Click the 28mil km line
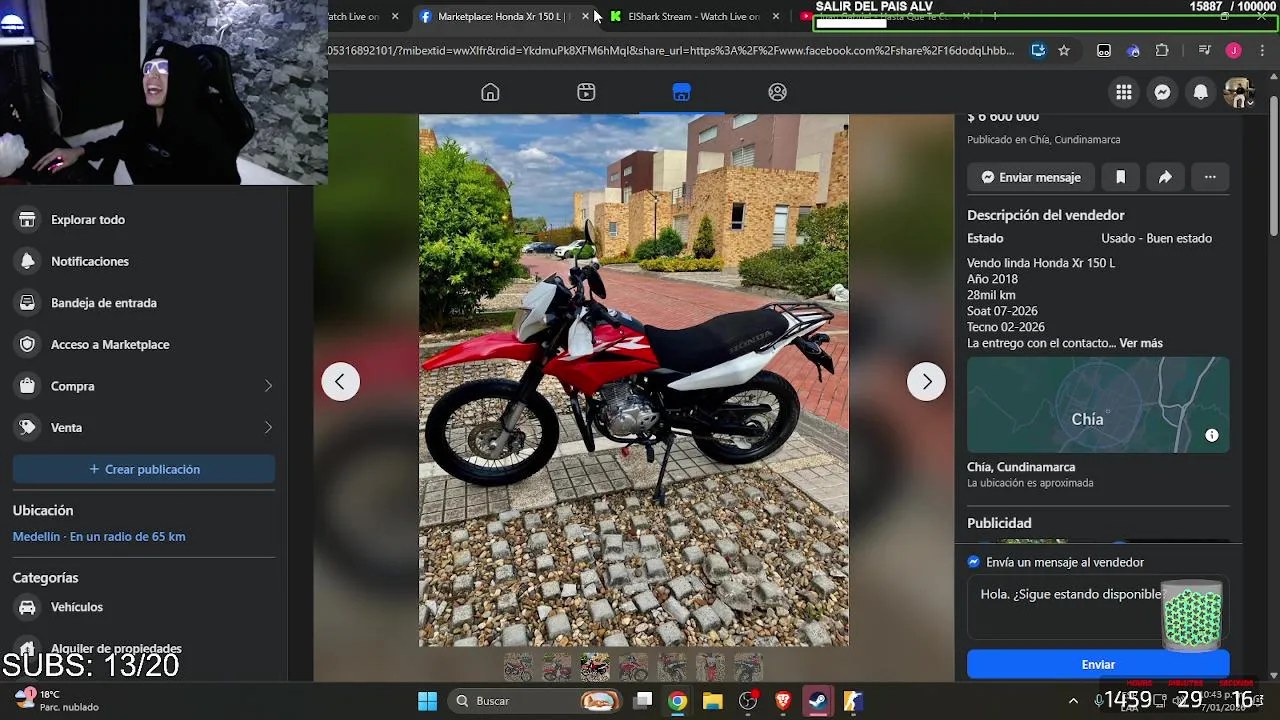 pos(991,295)
